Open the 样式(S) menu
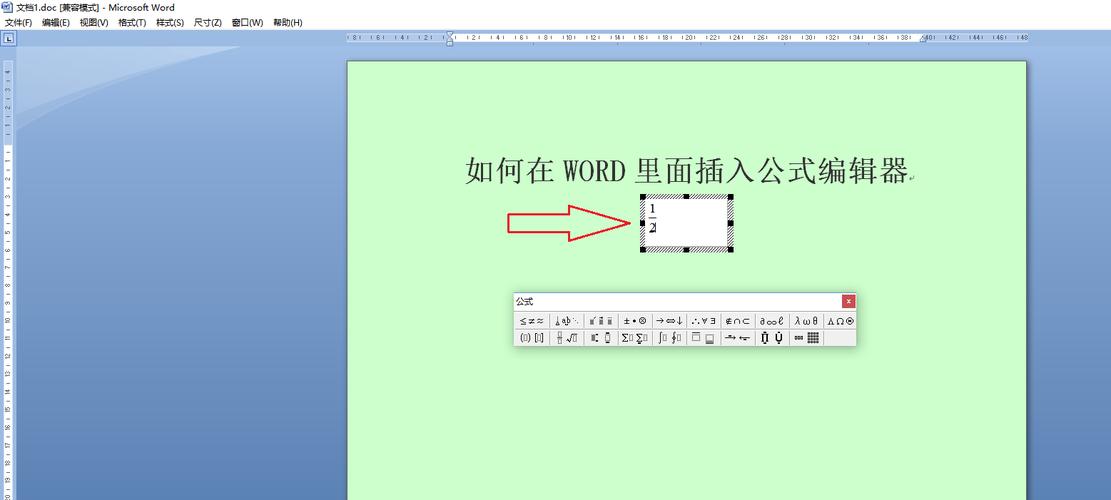1111x500 pixels. tap(170, 23)
